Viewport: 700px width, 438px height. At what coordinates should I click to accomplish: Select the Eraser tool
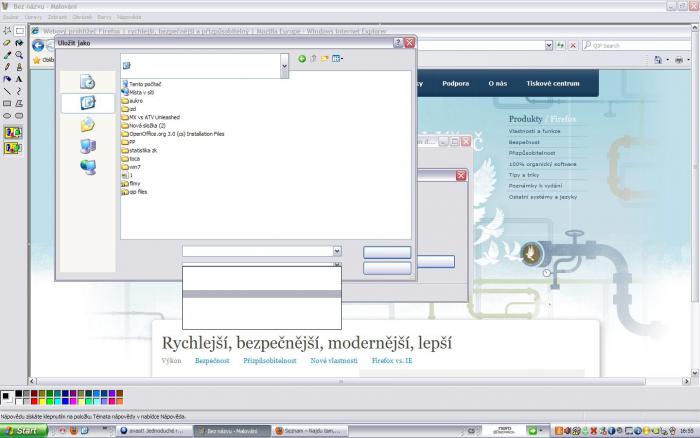point(7,43)
